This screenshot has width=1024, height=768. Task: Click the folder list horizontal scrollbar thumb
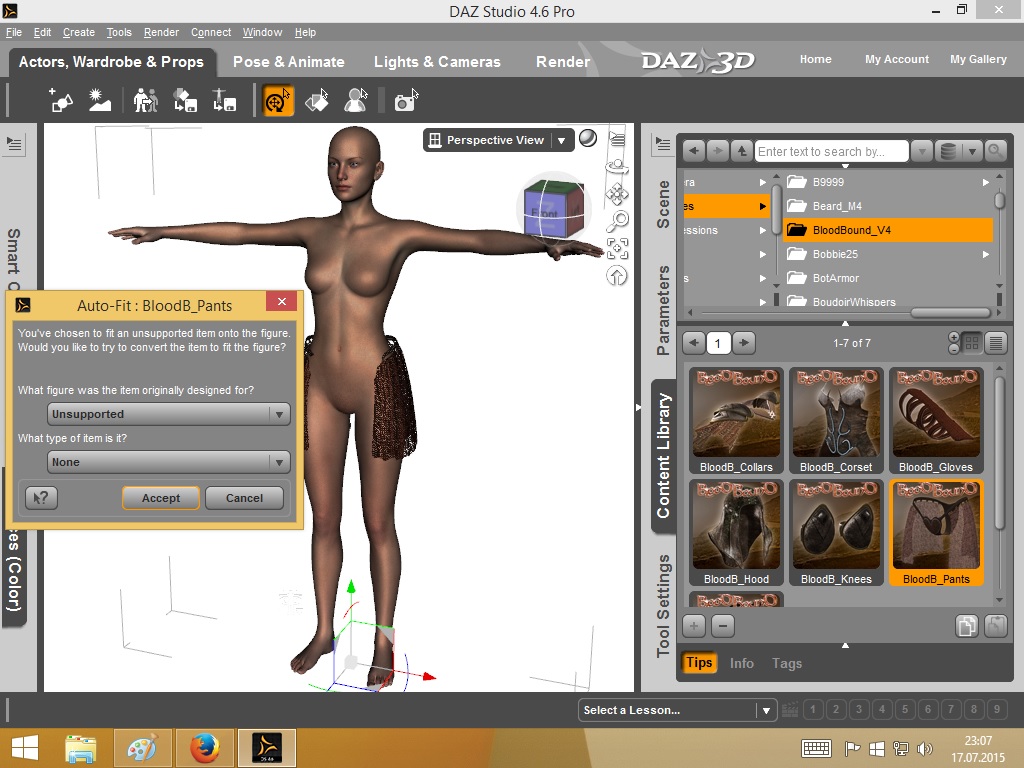point(950,313)
